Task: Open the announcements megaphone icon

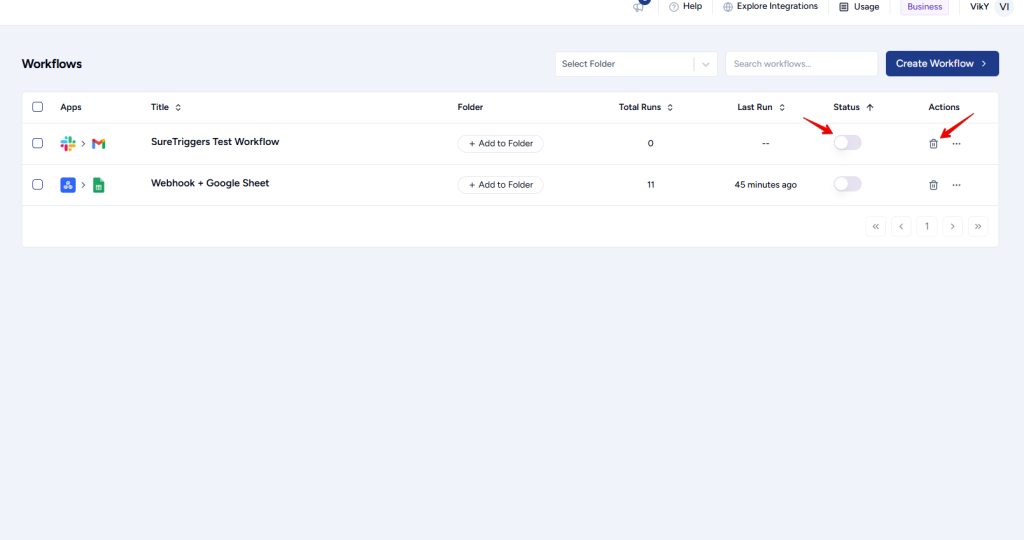Action: 639,7
